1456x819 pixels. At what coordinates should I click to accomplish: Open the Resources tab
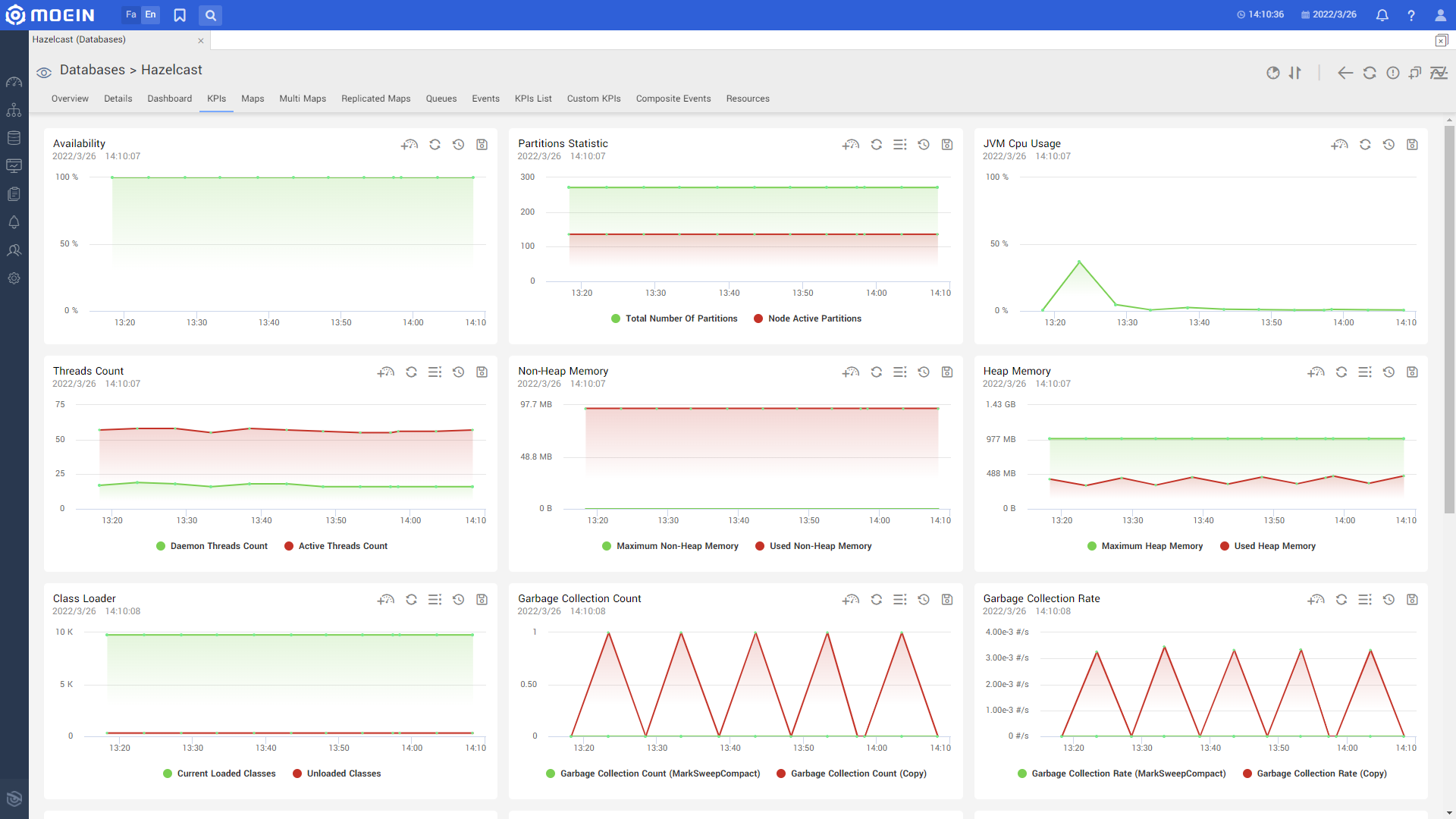tap(748, 99)
